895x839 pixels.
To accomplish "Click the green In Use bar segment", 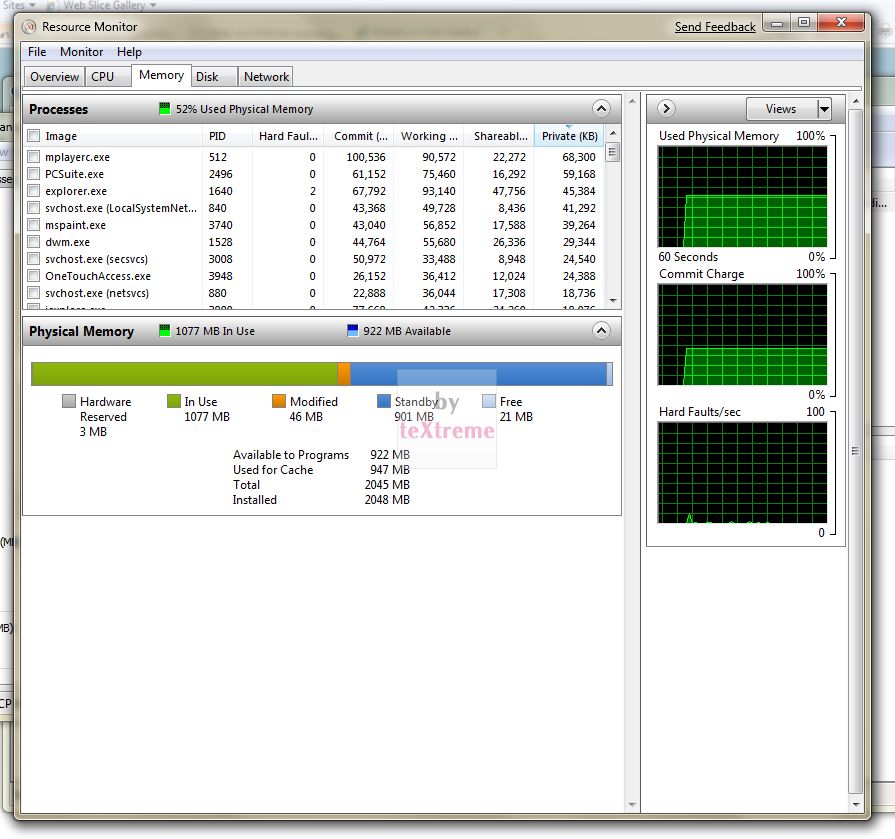I will tap(184, 374).
